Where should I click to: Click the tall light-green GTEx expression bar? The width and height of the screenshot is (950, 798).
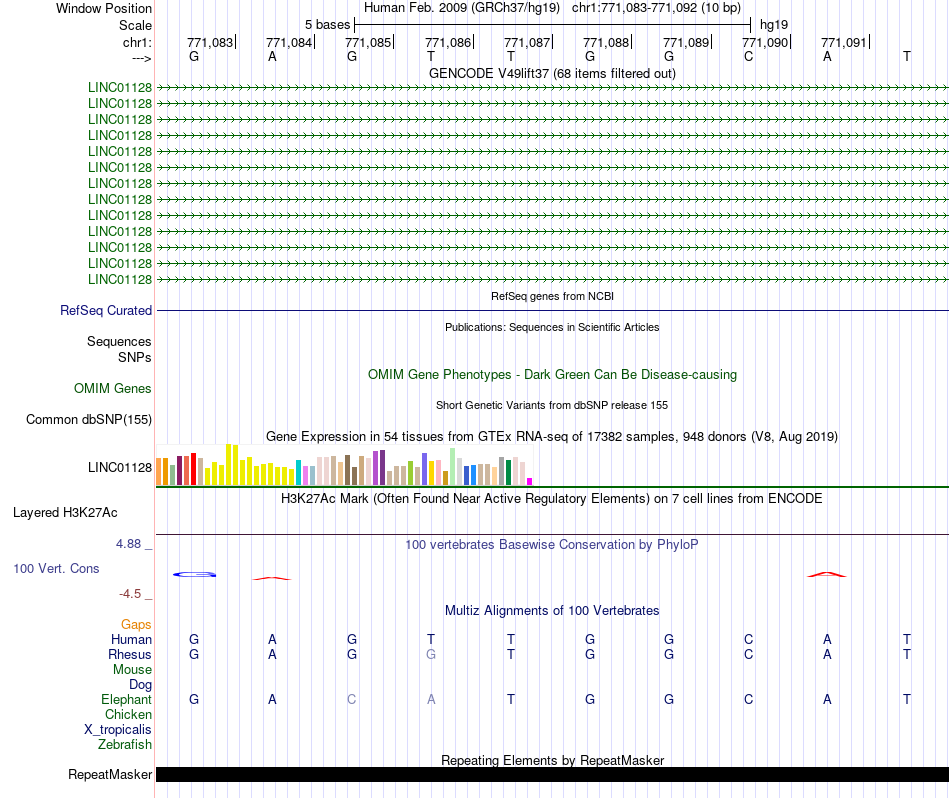453,467
